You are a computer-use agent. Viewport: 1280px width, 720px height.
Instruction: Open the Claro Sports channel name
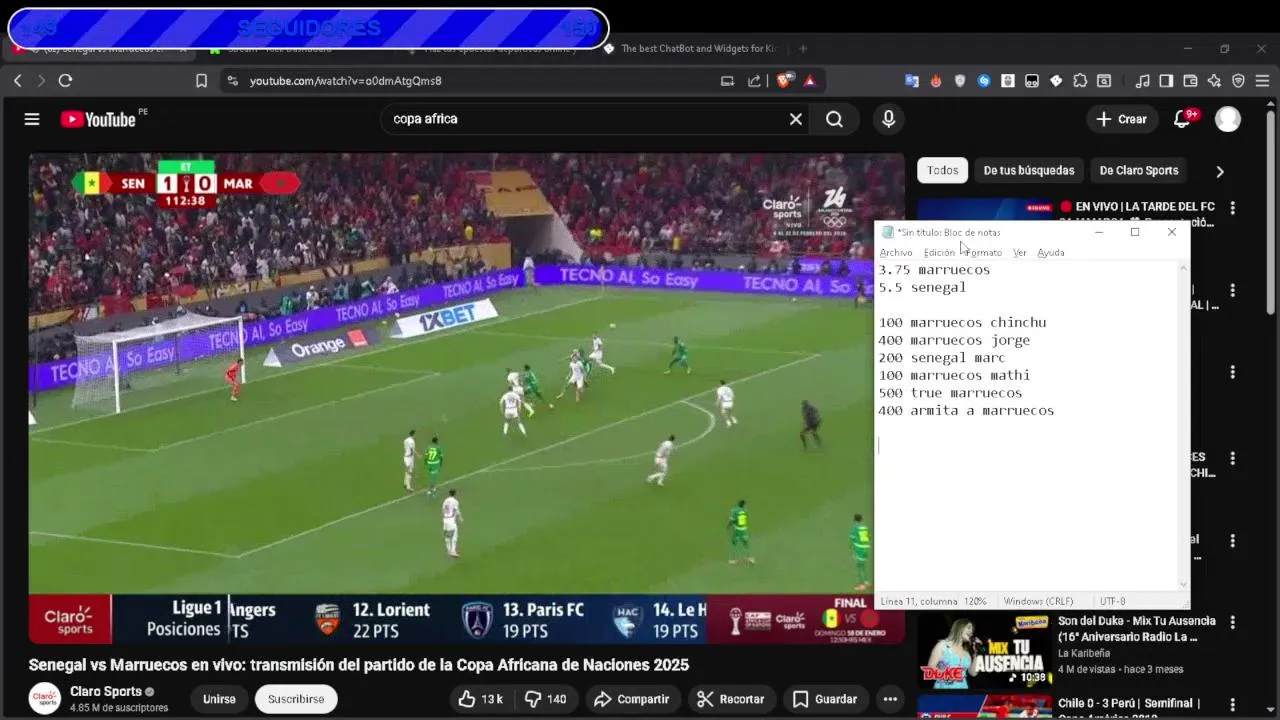pyautogui.click(x=106, y=691)
